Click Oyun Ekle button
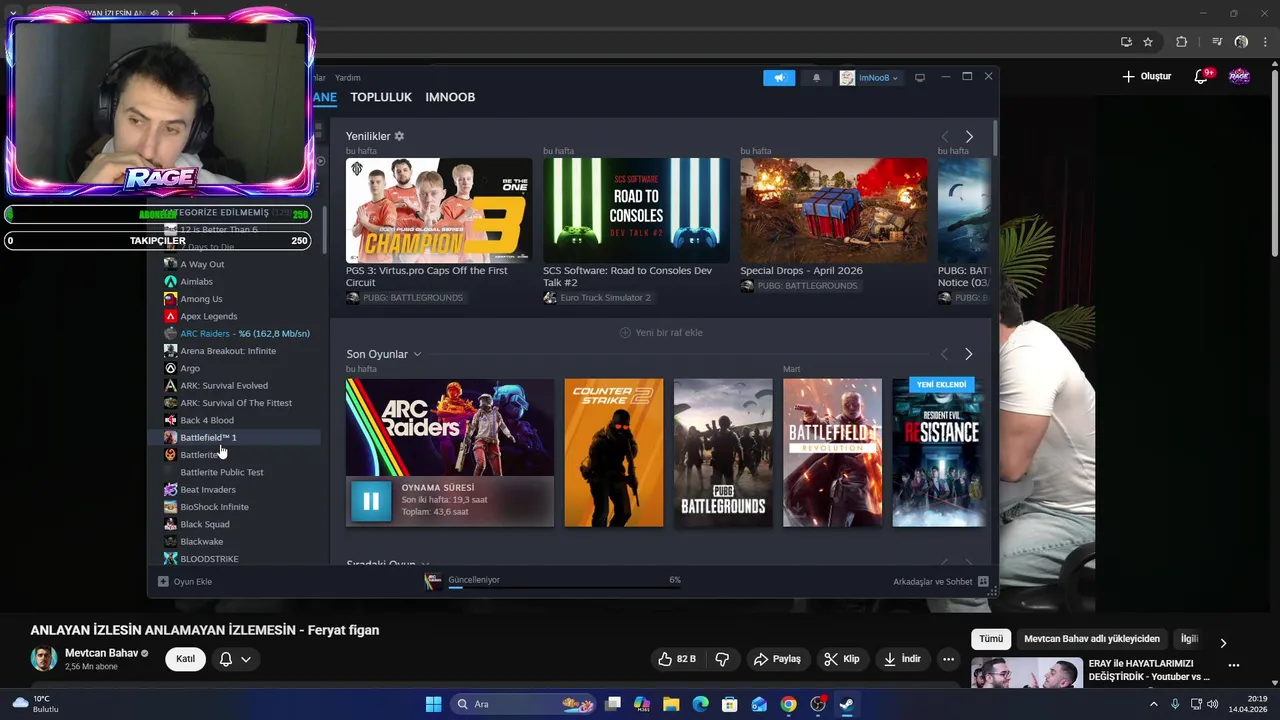The width and height of the screenshot is (1280, 720). tap(185, 581)
